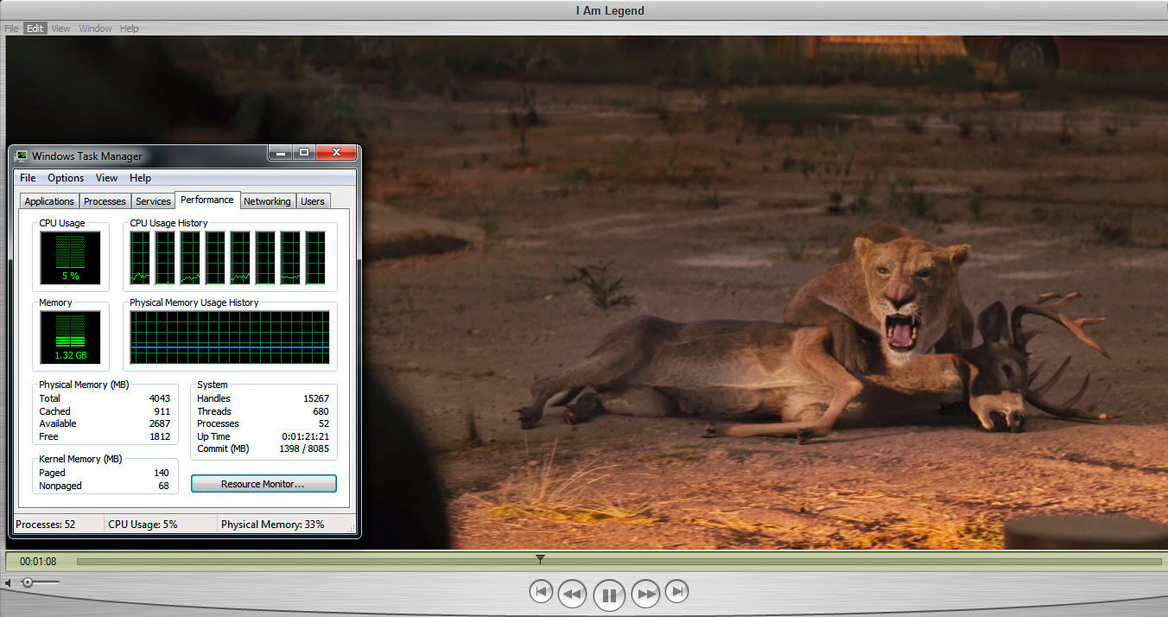
Task: Click the CPU Usage gauge showing 5 %
Action: coord(70,258)
